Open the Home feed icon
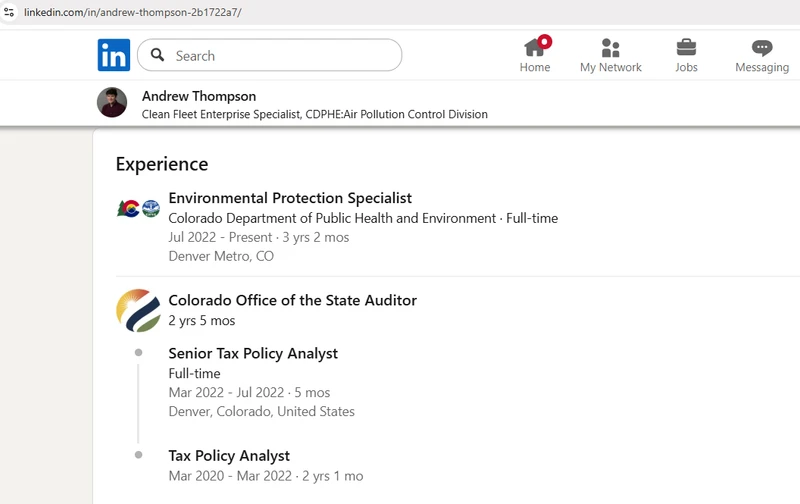Image resolution: width=800 pixels, height=504 pixels. click(x=534, y=48)
